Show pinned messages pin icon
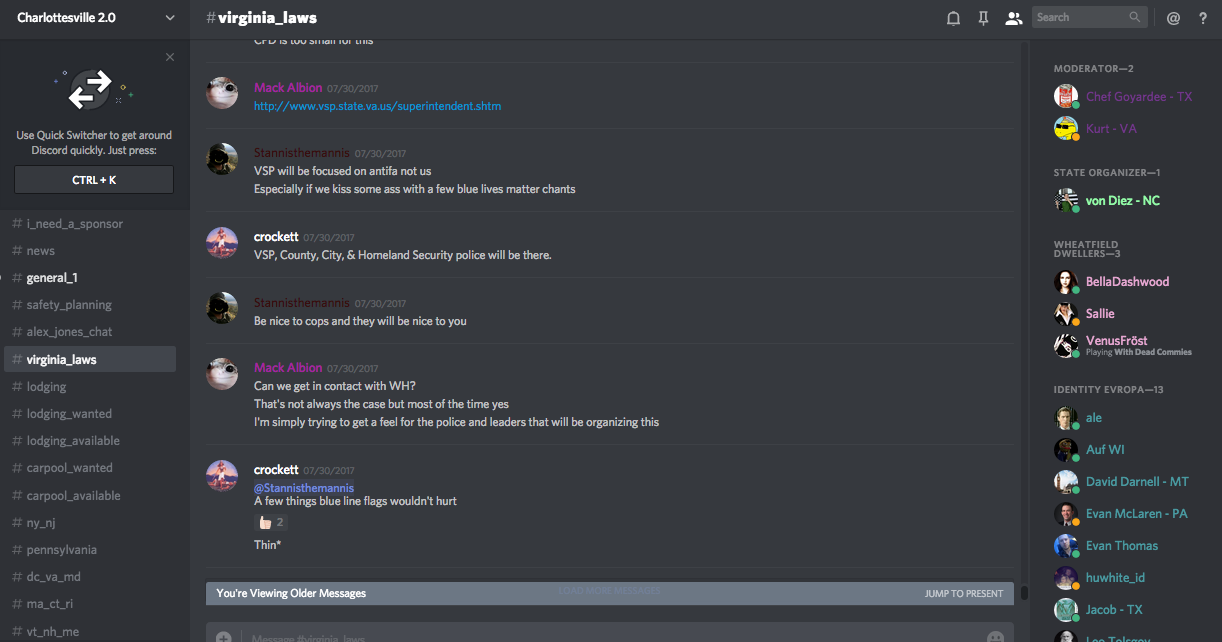 [984, 18]
